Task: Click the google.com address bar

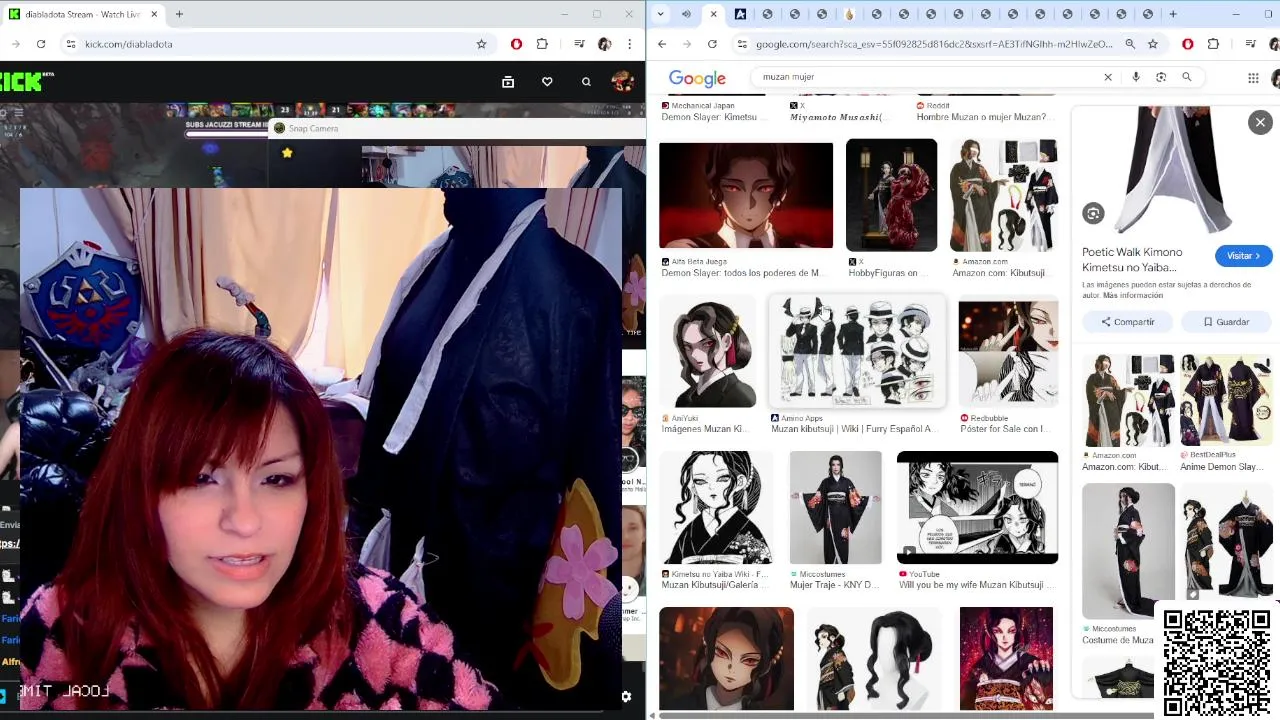Action: [x=934, y=44]
